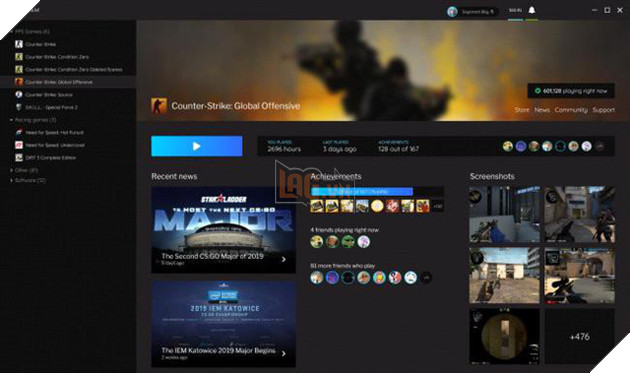Collapse the Racing games category

pyautogui.click(x=11, y=120)
